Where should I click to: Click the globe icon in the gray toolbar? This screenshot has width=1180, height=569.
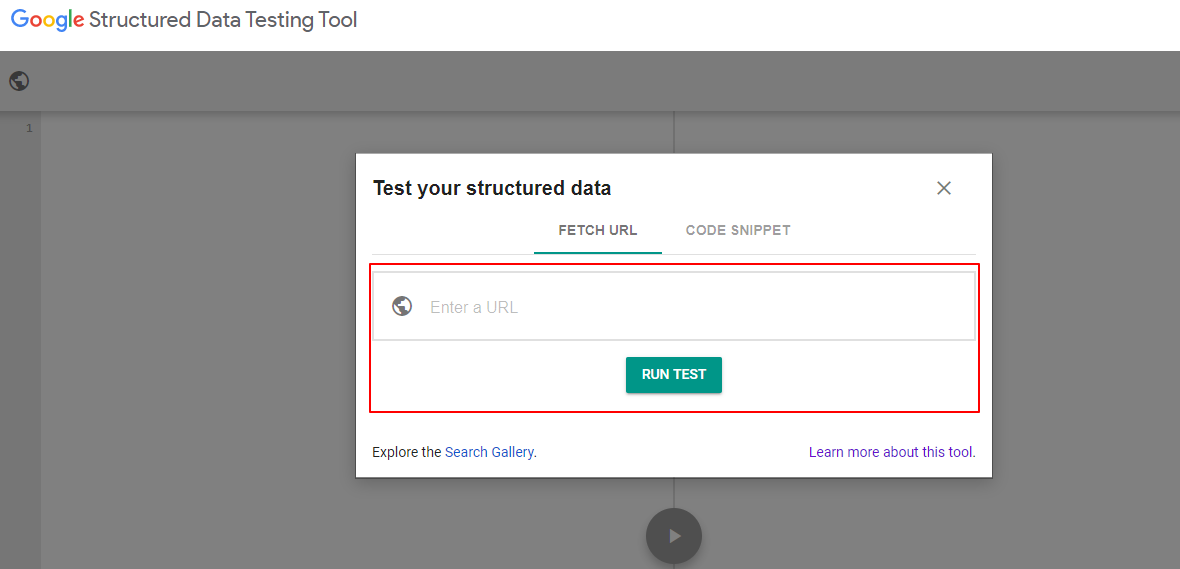click(x=20, y=81)
